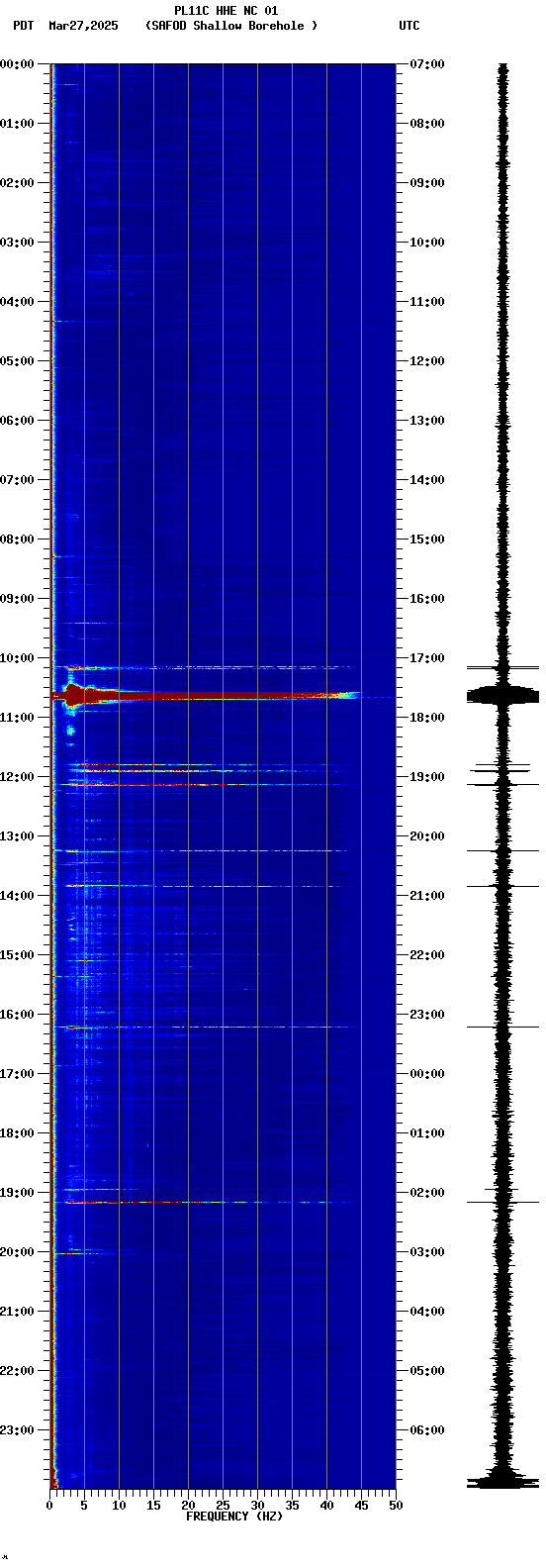Click the 02:00 UTC time label

(427, 1193)
